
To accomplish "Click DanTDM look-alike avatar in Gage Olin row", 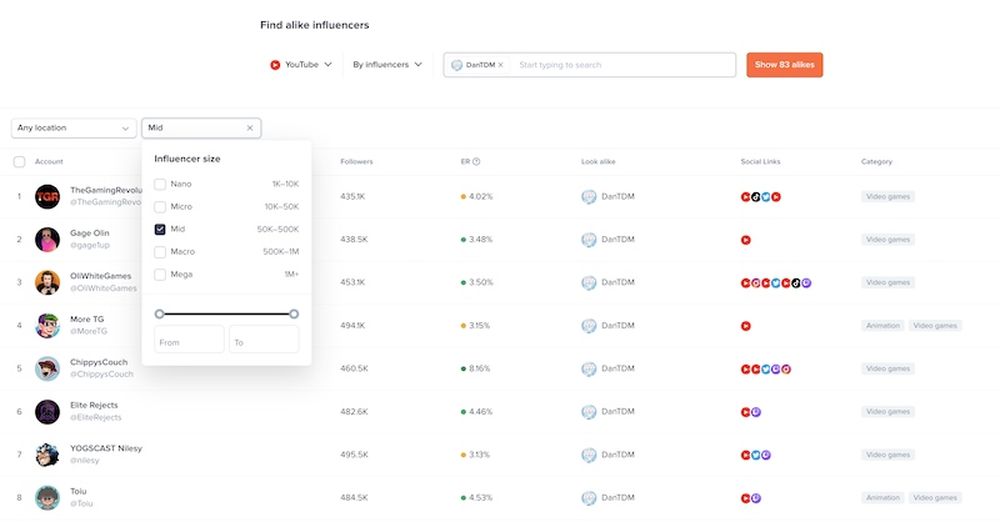I will coord(589,240).
